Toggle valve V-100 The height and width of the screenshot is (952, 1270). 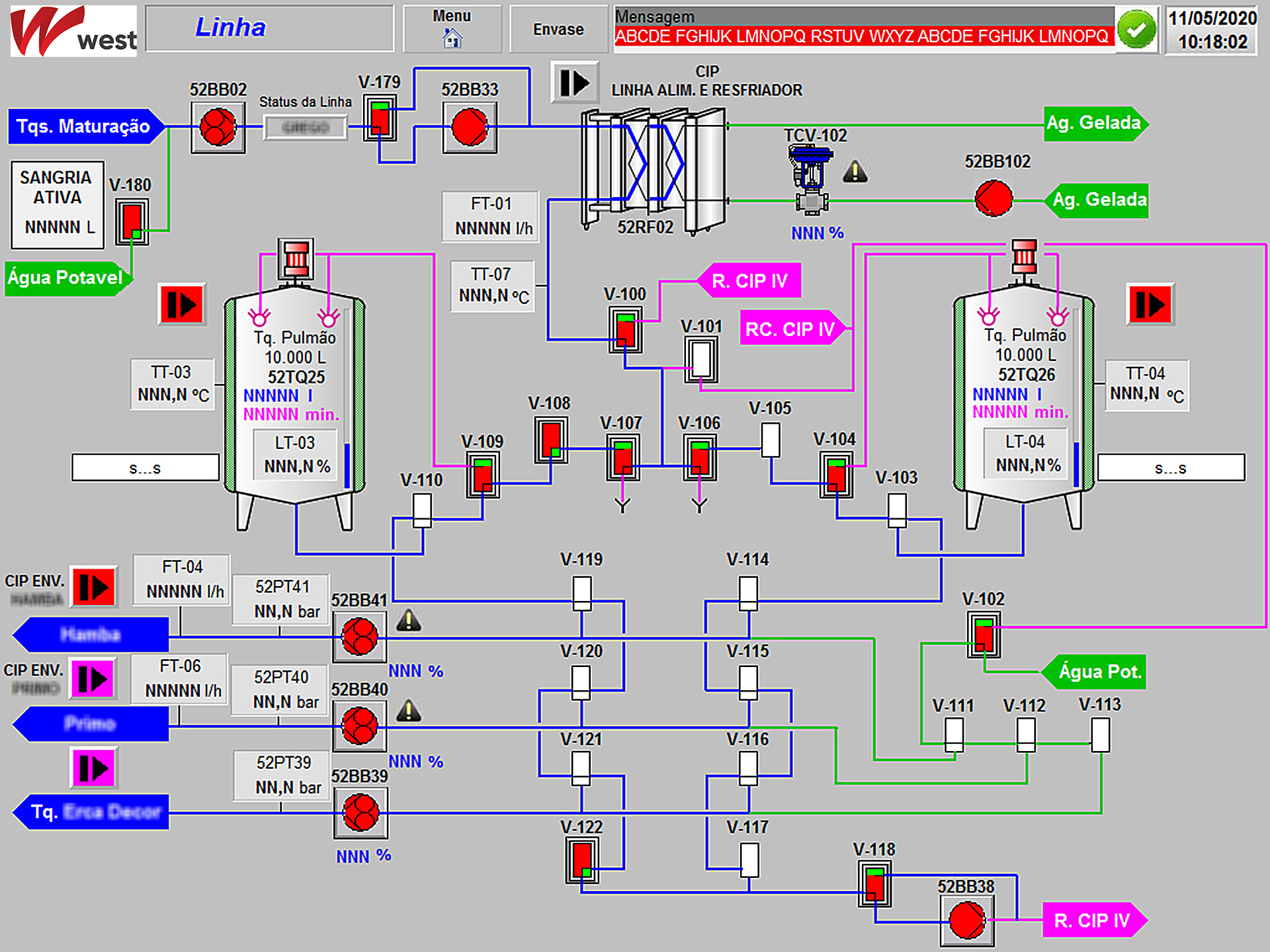[x=624, y=331]
